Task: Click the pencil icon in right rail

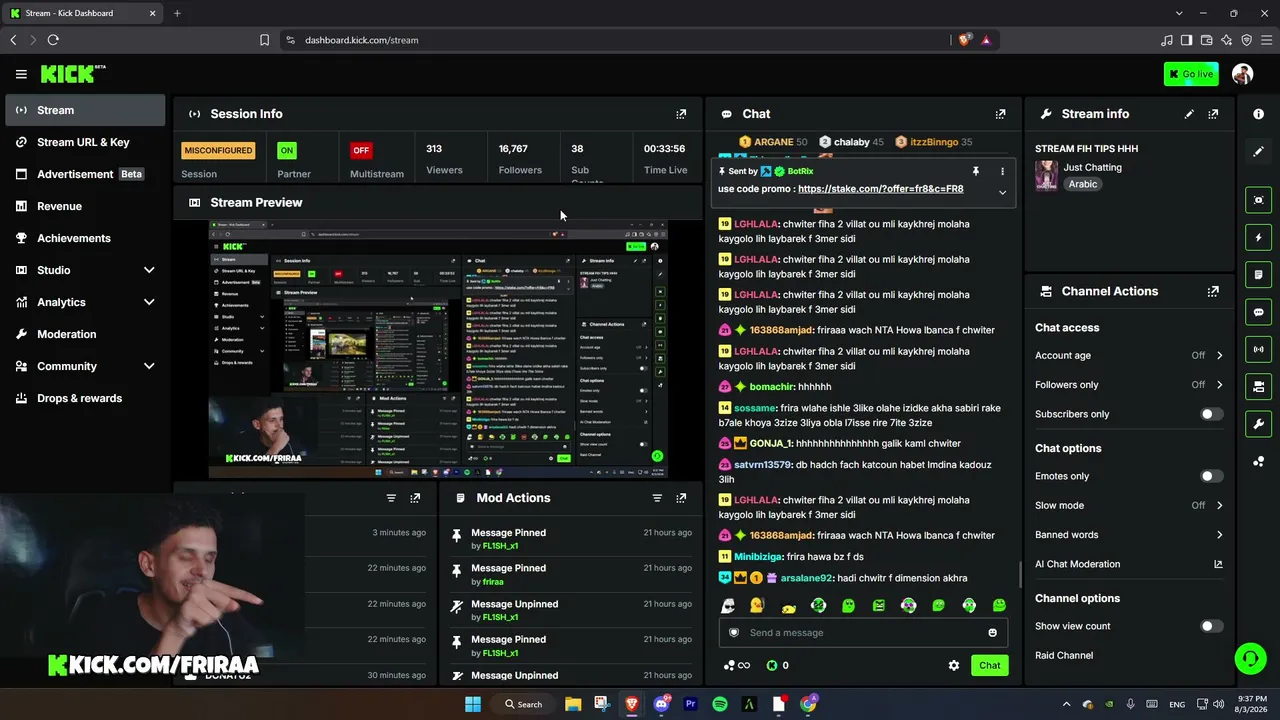Action: tap(1258, 151)
